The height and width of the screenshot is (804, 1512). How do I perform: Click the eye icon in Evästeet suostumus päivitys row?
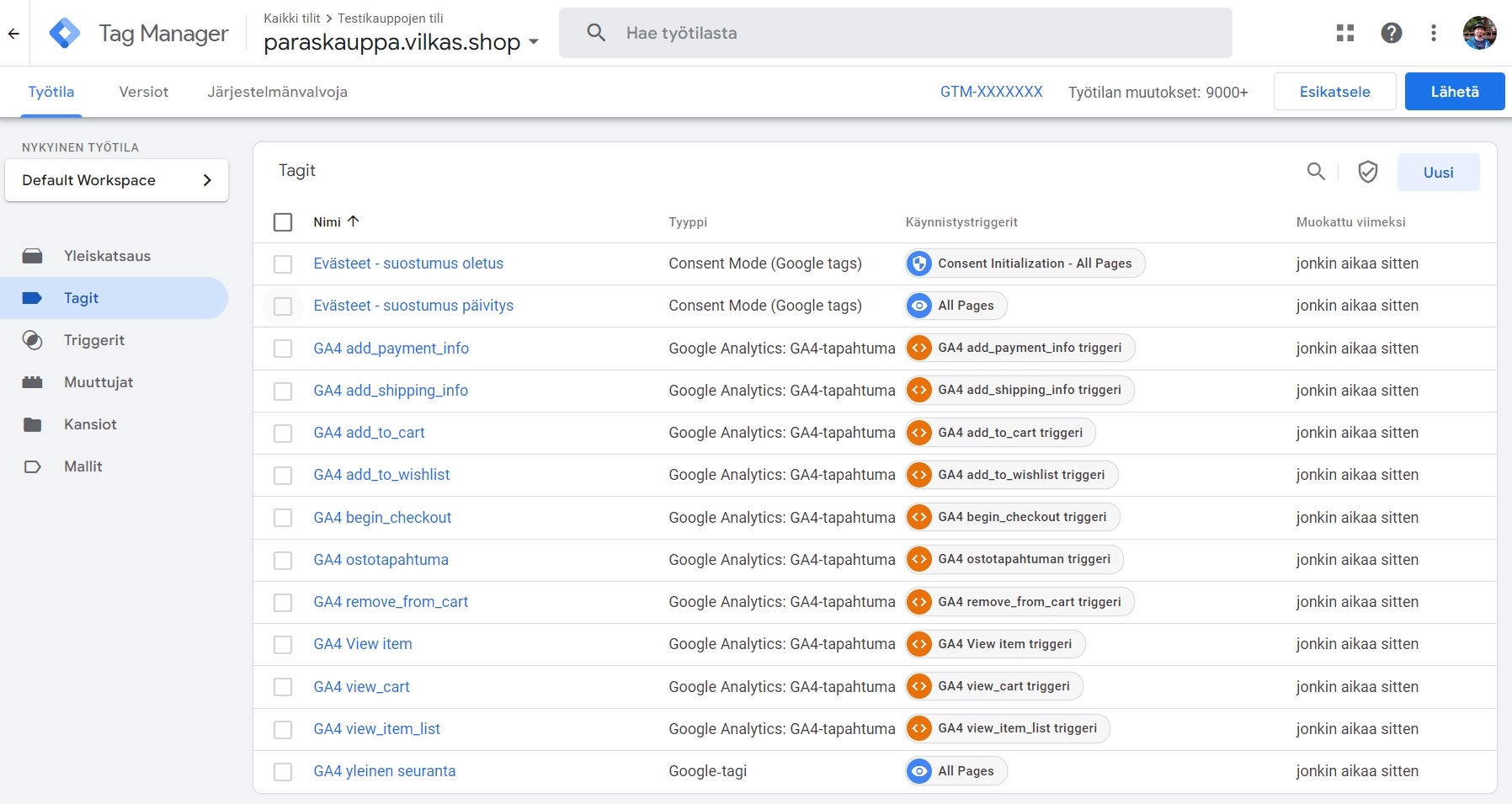click(919, 306)
